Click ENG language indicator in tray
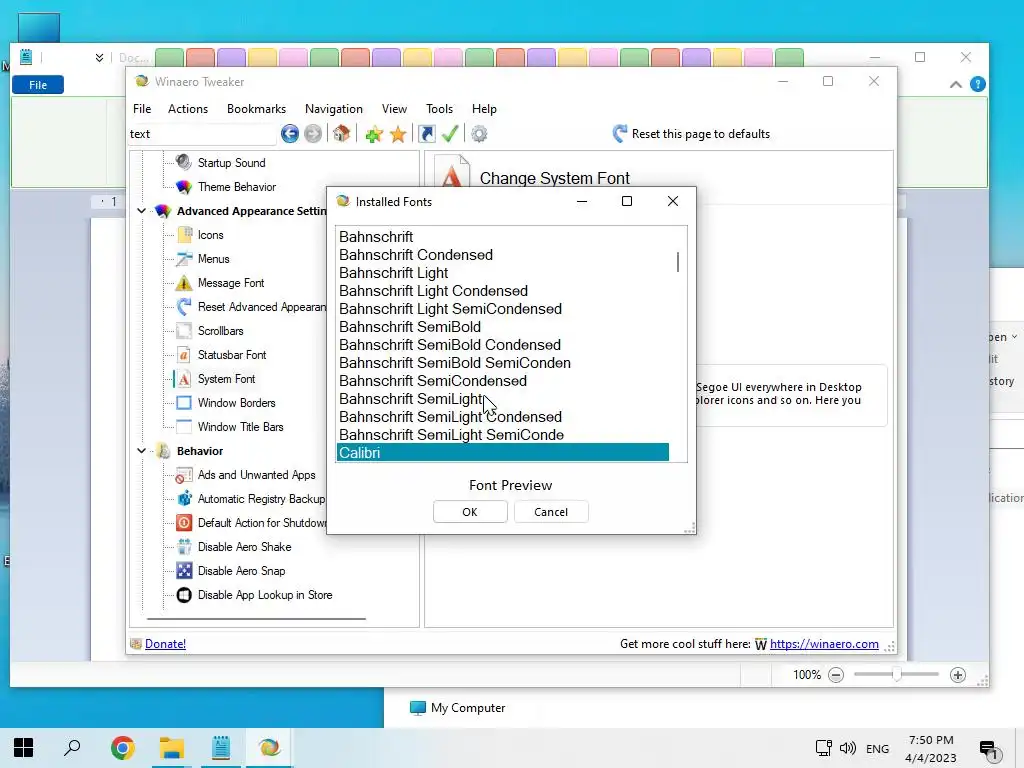 [x=877, y=749]
